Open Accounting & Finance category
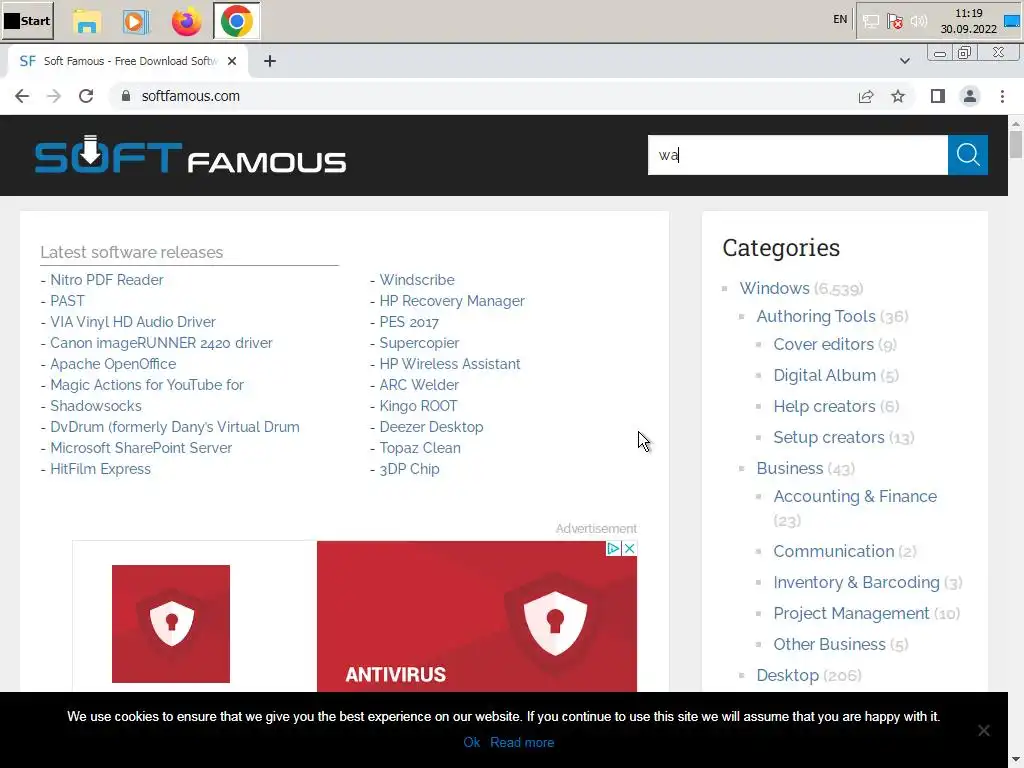 855,496
